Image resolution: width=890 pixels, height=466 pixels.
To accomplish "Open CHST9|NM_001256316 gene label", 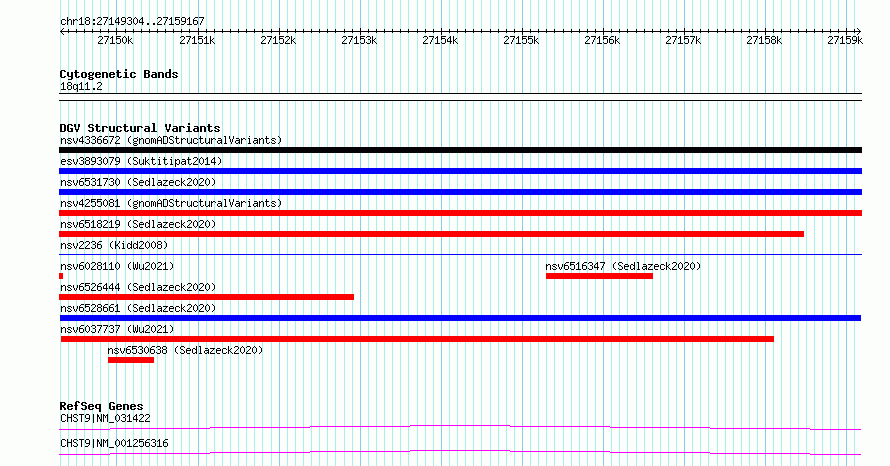I will pyautogui.click(x=114, y=443).
